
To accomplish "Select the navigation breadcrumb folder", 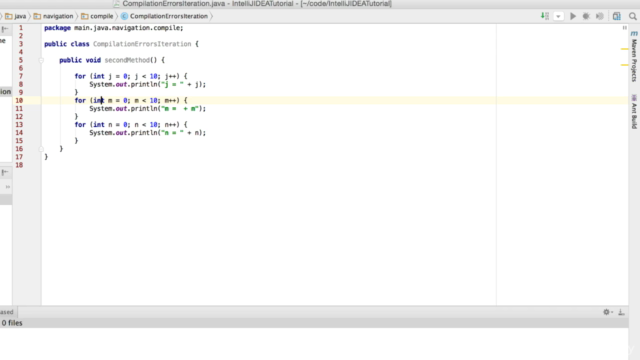I will coord(54,16).
